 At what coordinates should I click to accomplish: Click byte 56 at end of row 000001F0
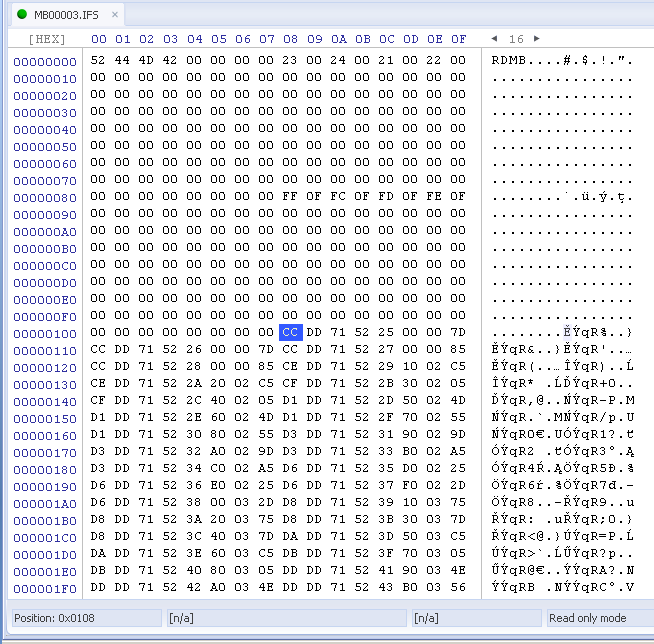458,587
